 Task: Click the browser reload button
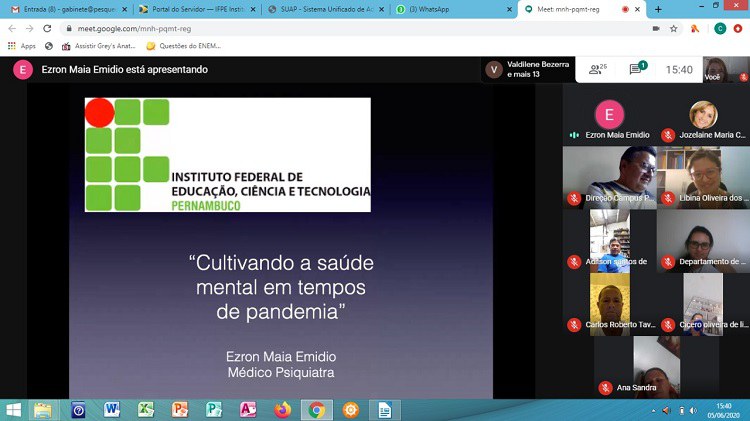(44, 28)
